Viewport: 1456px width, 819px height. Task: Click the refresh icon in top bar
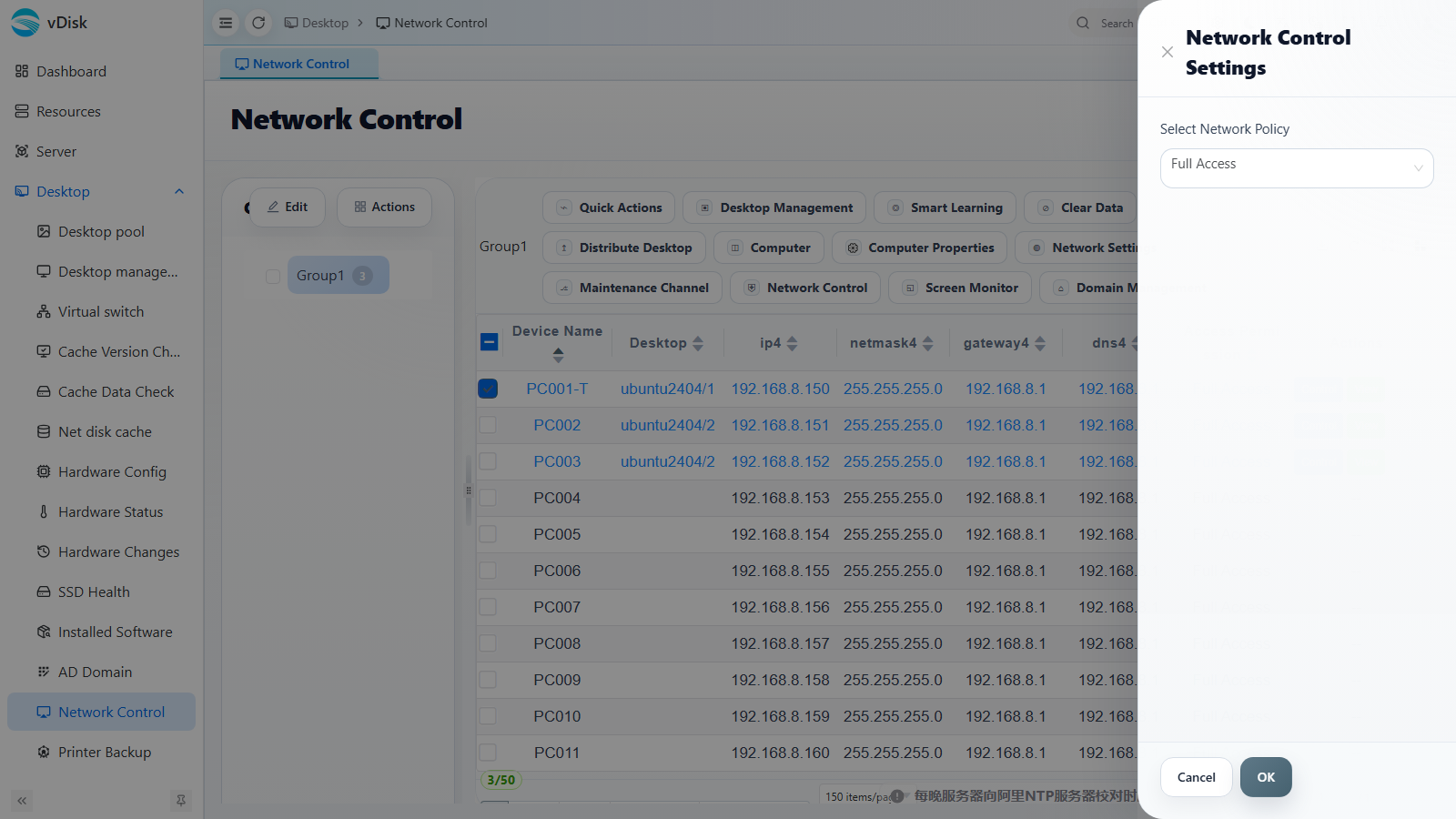(258, 23)
